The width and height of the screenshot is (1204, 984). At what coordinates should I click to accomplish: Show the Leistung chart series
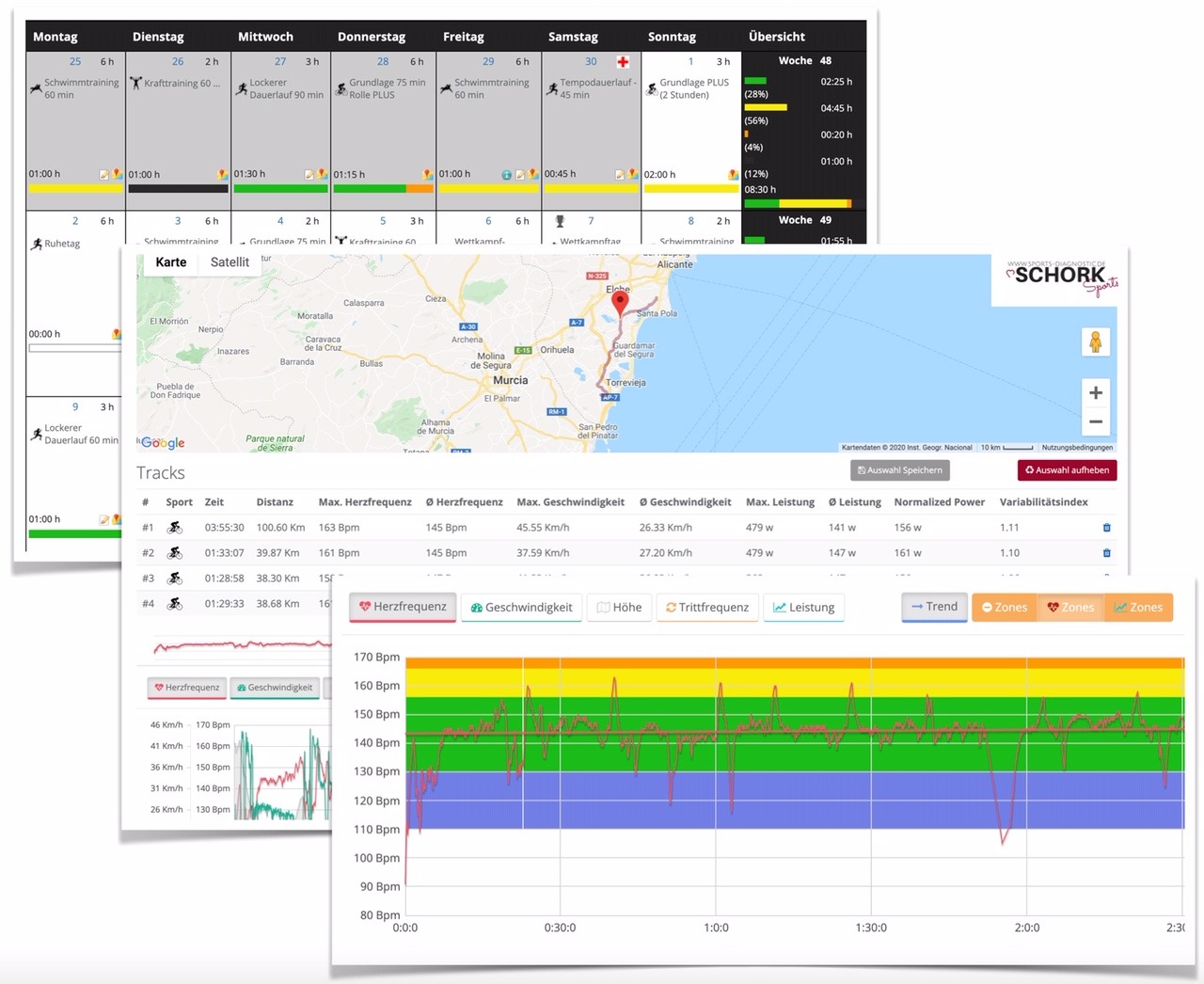(x=803, y=607)
